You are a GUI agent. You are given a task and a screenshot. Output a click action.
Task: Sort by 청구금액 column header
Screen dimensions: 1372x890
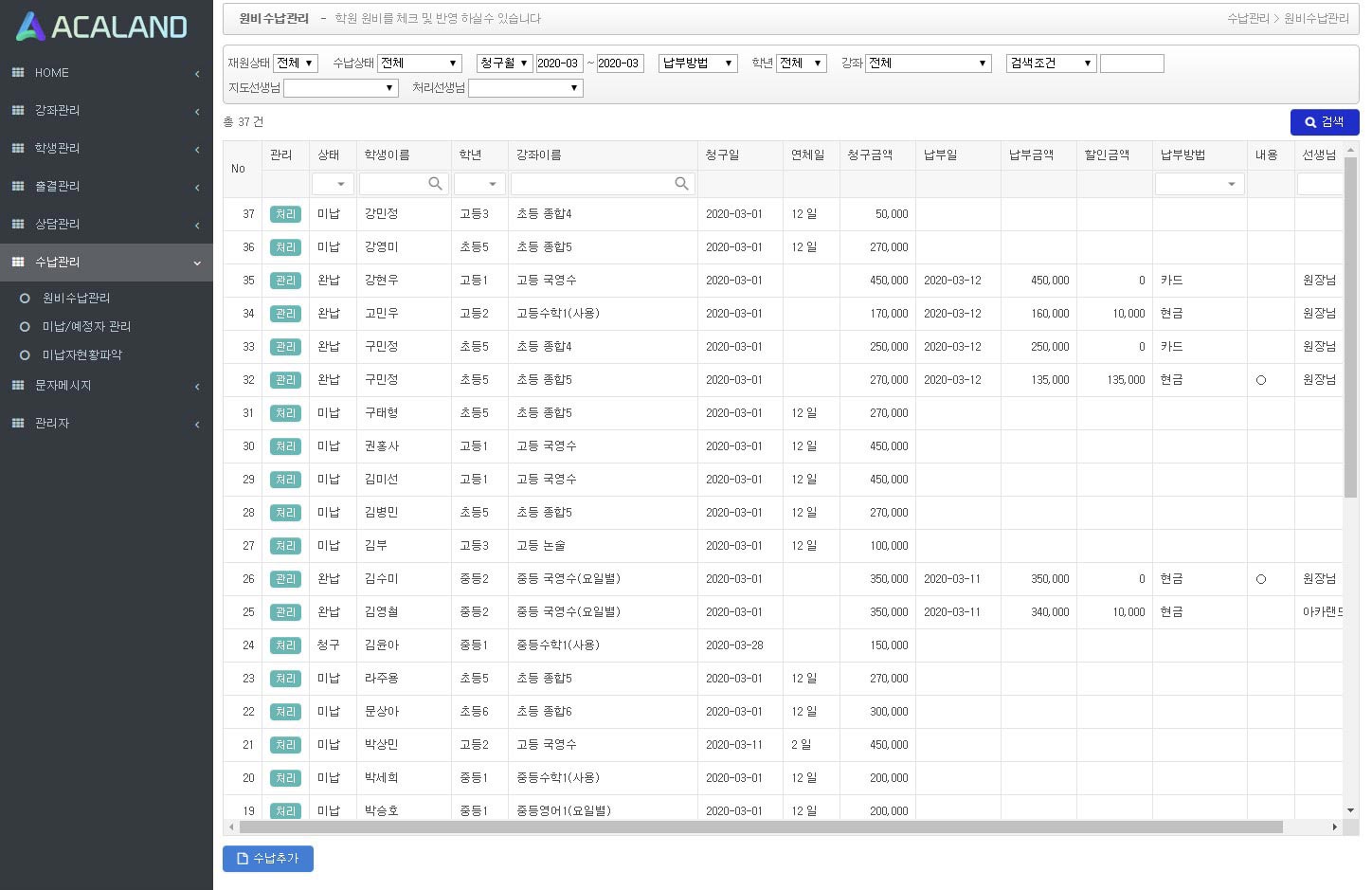(x=877, y=155)
